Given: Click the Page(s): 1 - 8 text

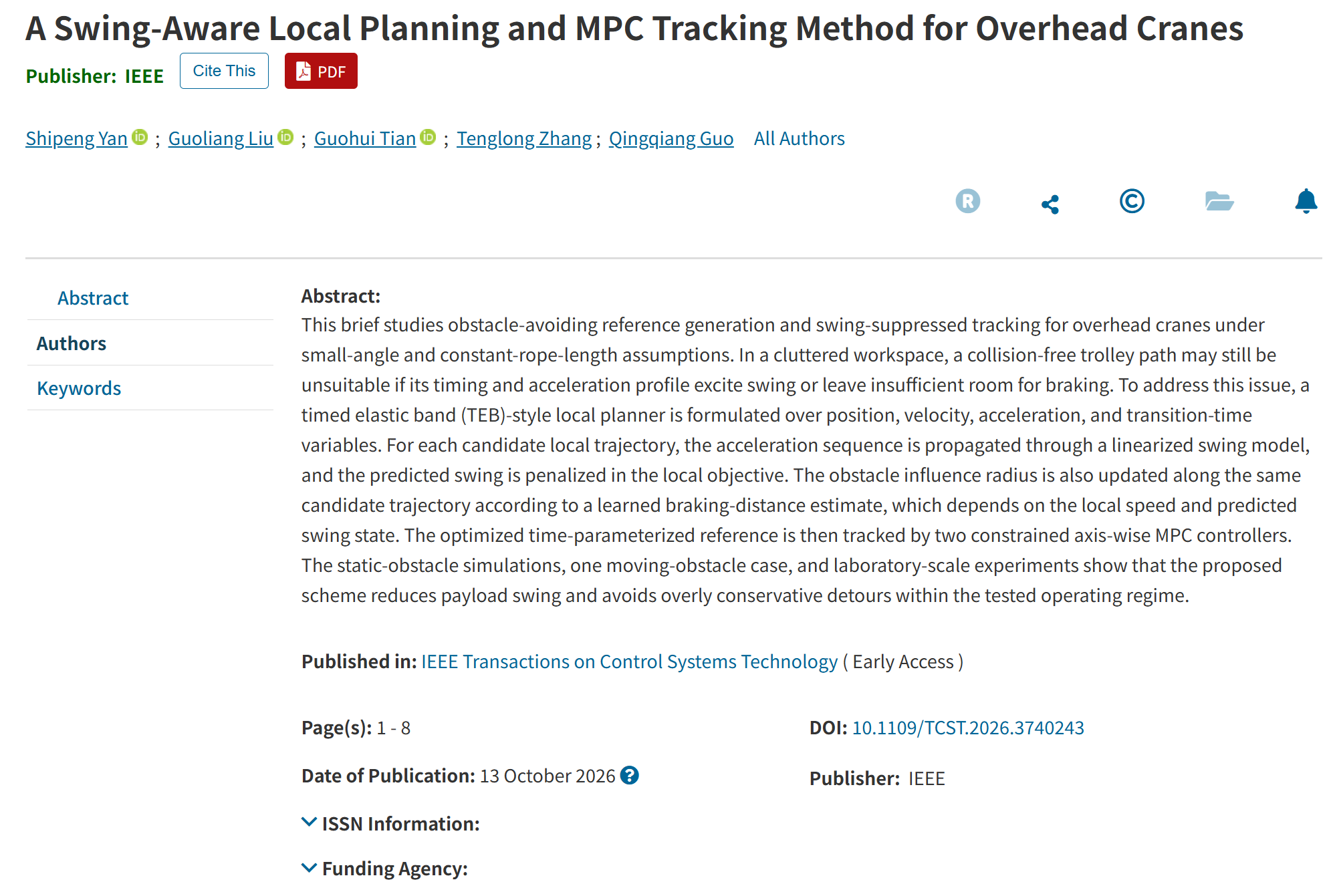Looking at the screenshot, I should [x=356, y=728].
